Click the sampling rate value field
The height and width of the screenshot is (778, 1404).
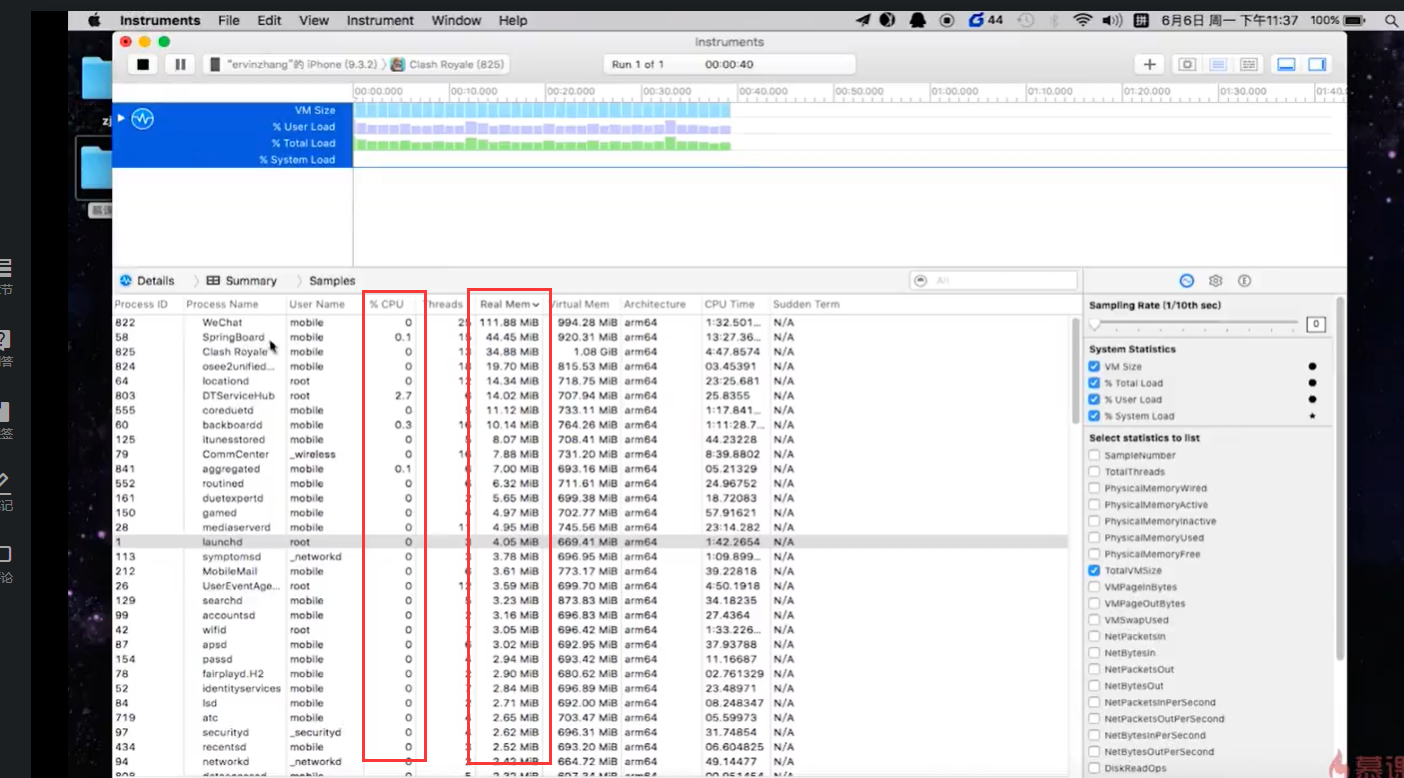pos(1316,324)
